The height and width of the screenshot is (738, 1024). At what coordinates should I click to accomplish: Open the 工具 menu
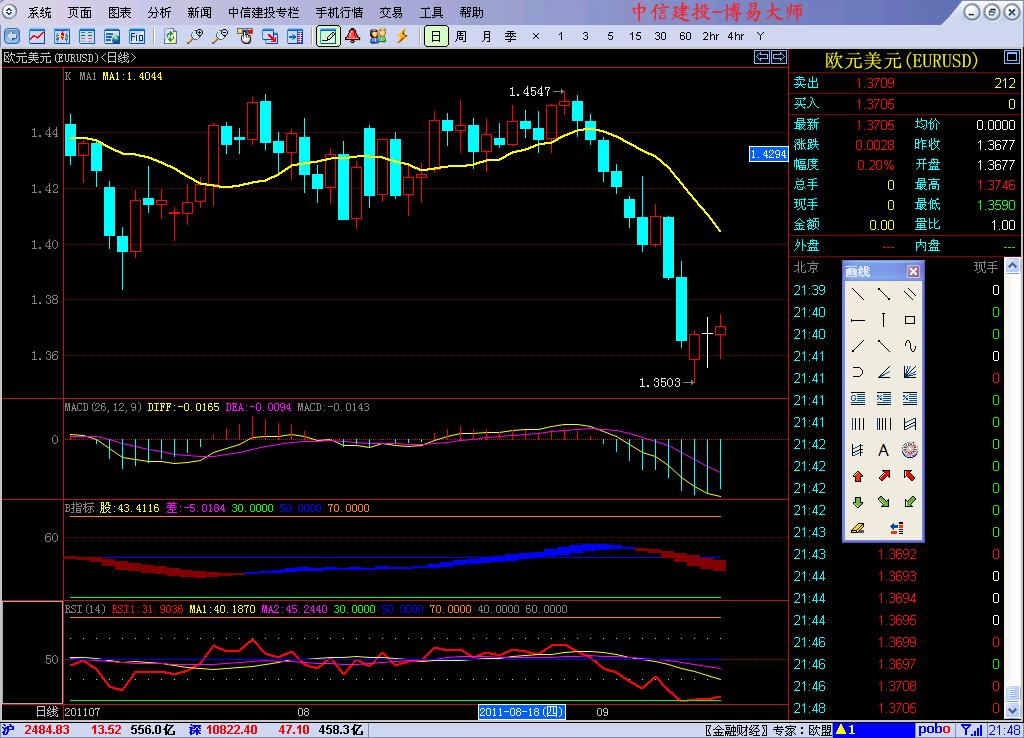point(431,12)
